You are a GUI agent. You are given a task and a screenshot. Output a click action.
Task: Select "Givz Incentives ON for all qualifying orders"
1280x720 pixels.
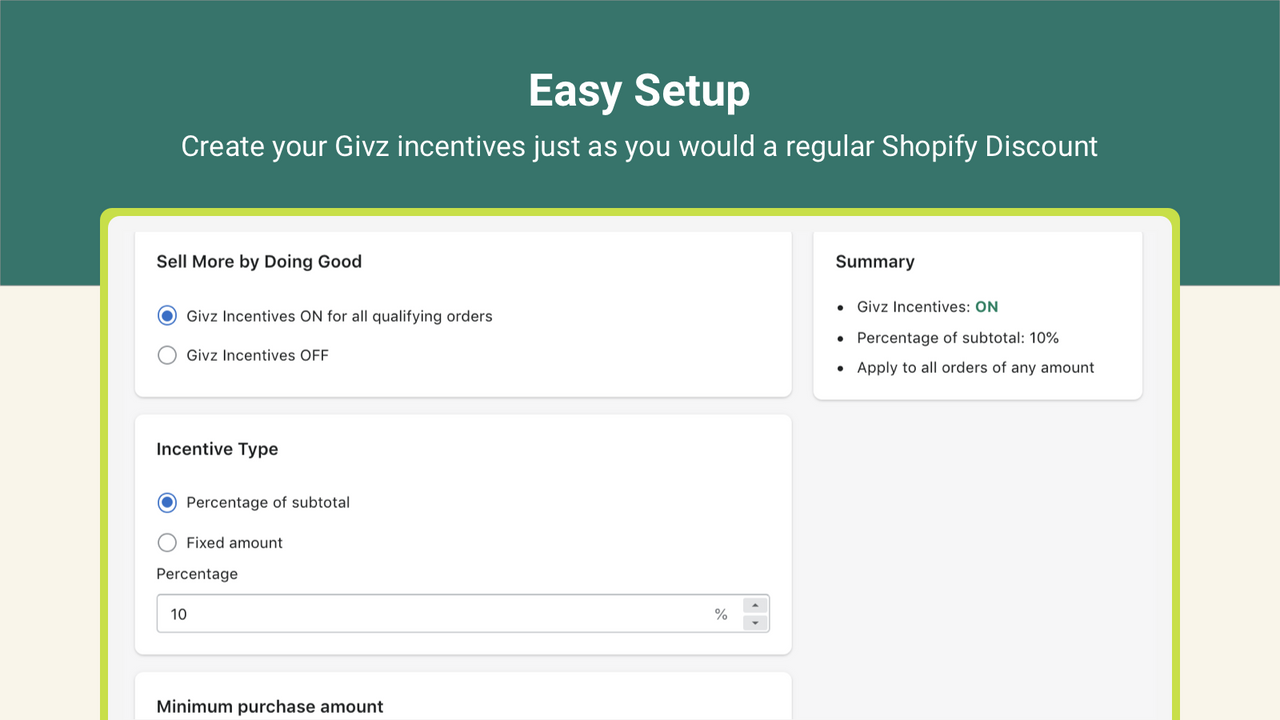(167, 315)
